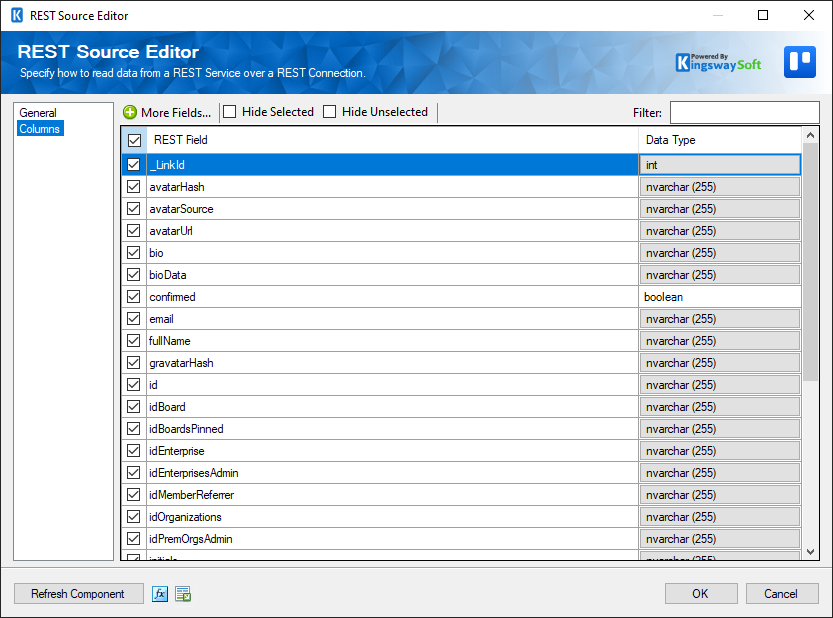Close the REST Source Editor window

click(x=809, y=15)
